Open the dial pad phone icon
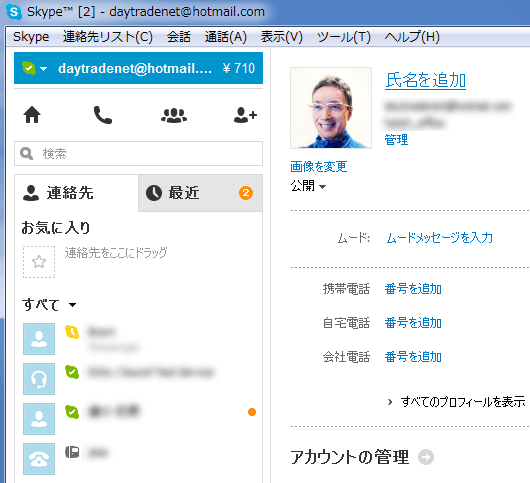 tap(103, 115)
